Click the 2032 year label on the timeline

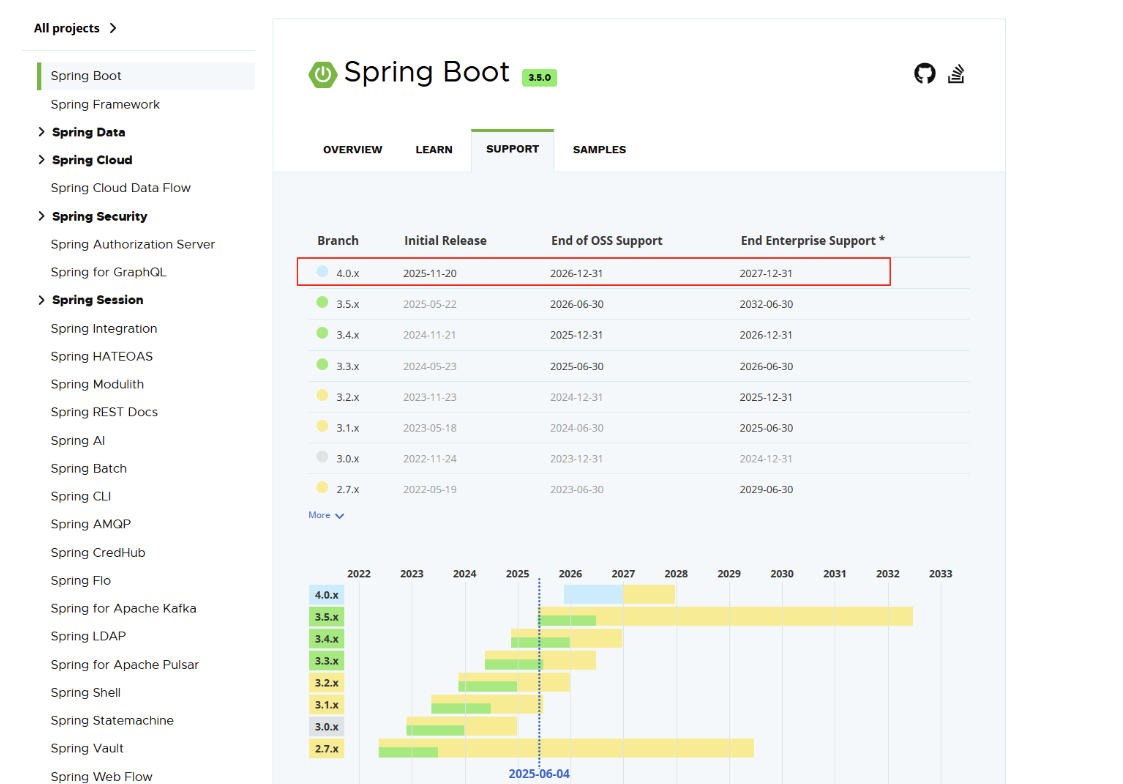point(887,574)
